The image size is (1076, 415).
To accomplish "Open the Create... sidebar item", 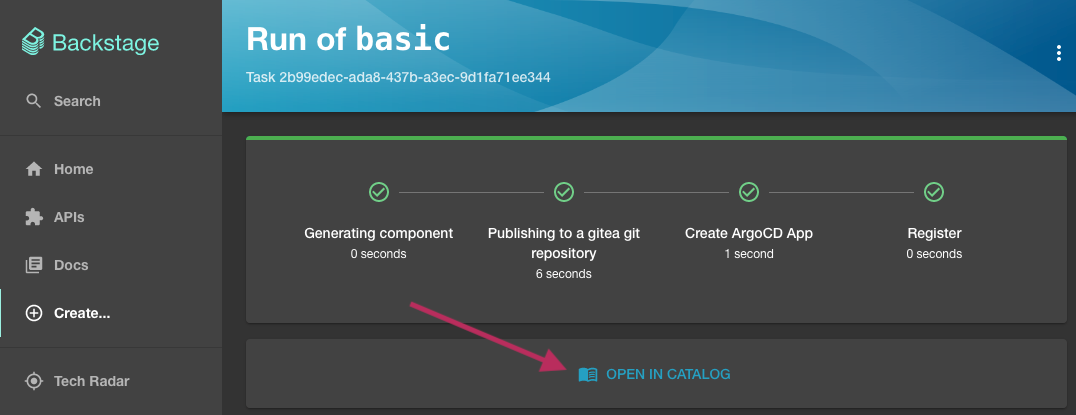I will (x=82, y=313).
